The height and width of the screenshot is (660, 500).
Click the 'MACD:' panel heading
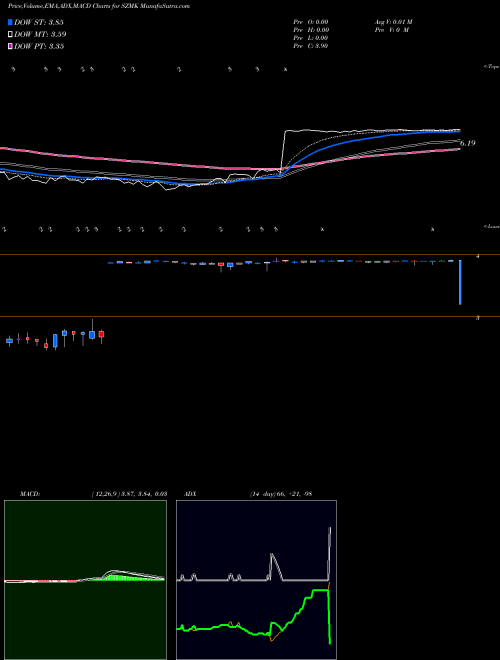(x=30, y=494)
